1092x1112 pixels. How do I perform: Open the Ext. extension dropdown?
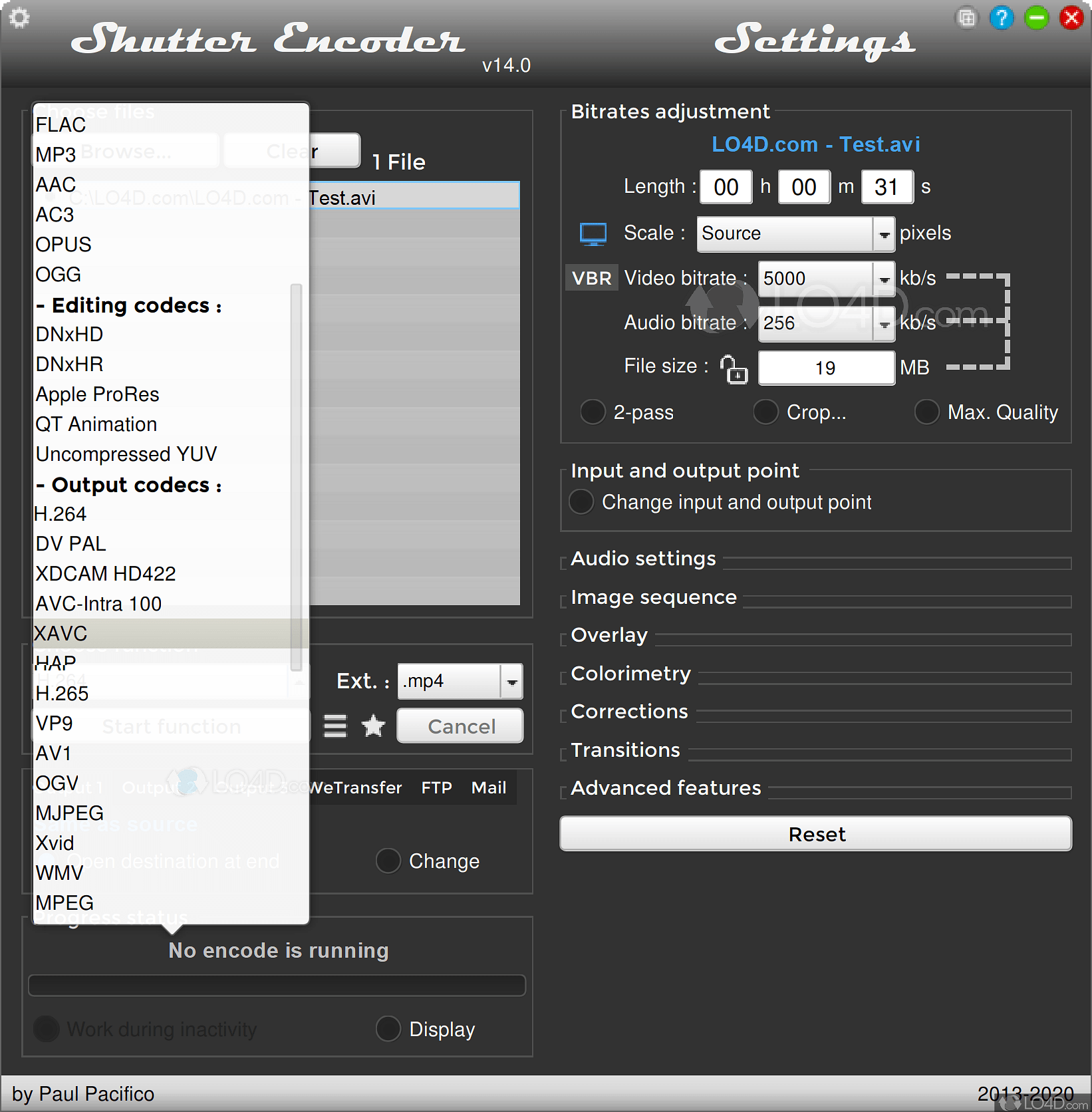460,682
